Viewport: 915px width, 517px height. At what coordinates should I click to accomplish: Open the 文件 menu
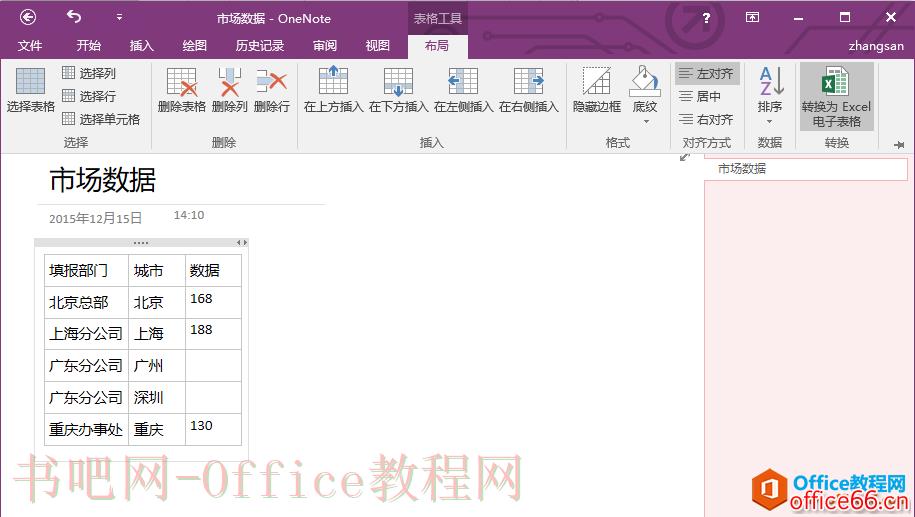tap(30, 46)
